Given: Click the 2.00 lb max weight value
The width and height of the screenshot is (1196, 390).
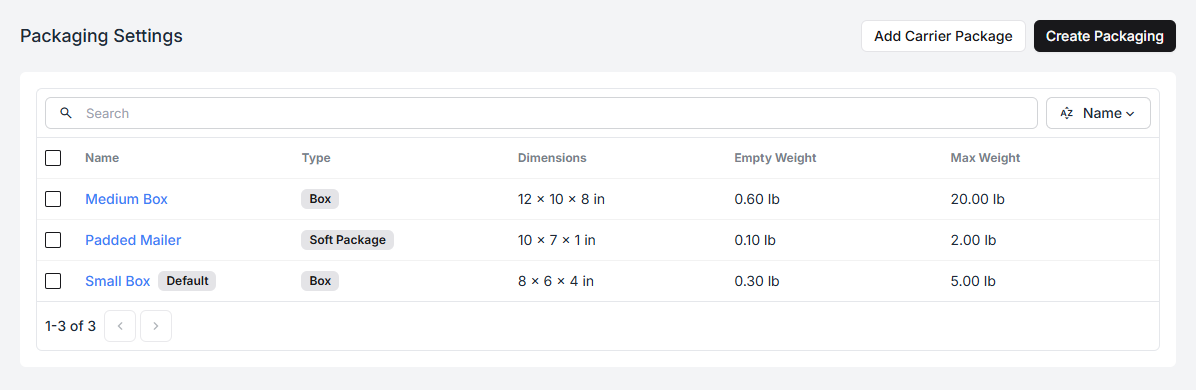Looking at the screenshot, I should tap(973, 240).
